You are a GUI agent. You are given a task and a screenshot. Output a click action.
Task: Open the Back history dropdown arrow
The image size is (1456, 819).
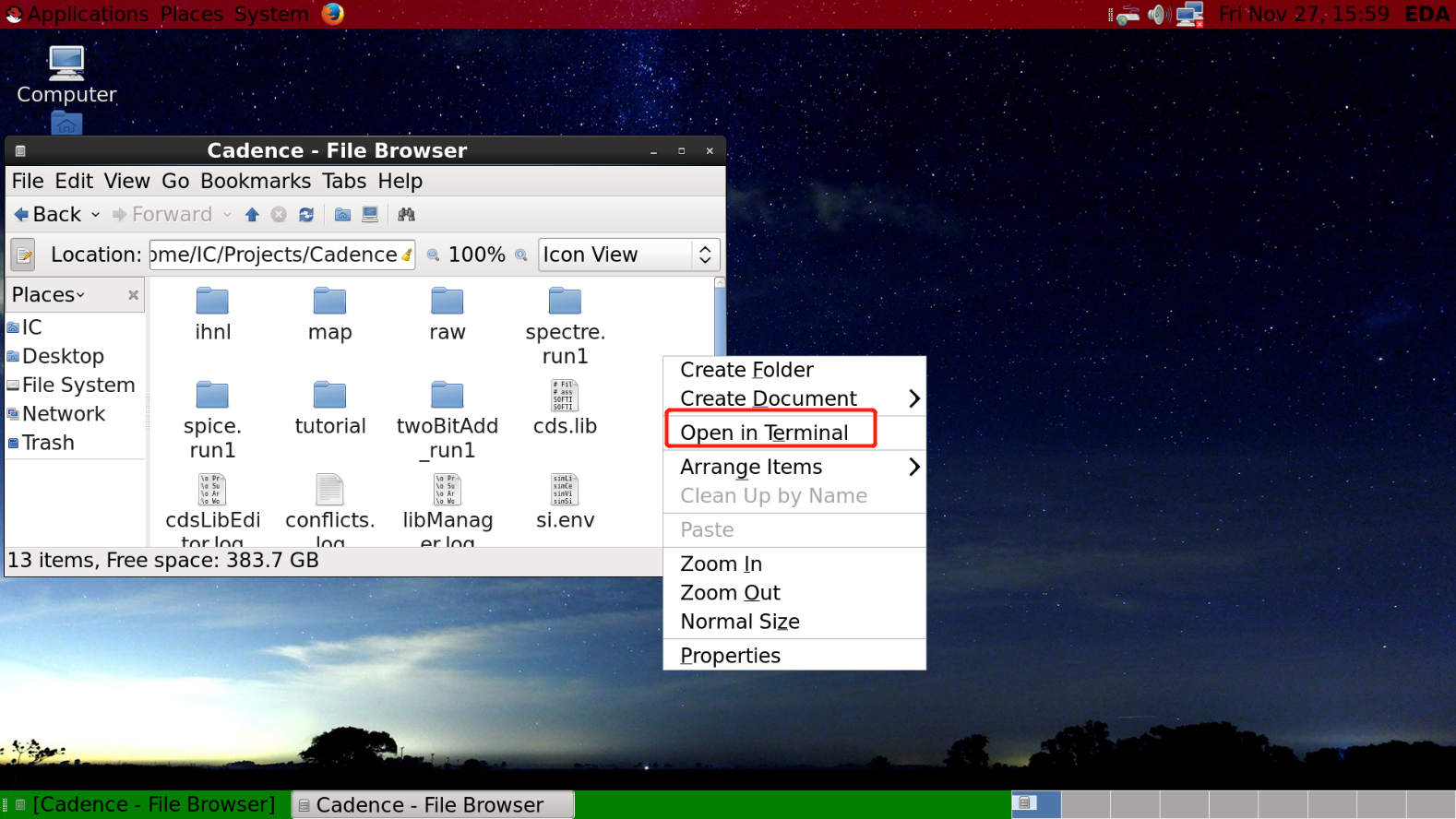click(95, 215)
